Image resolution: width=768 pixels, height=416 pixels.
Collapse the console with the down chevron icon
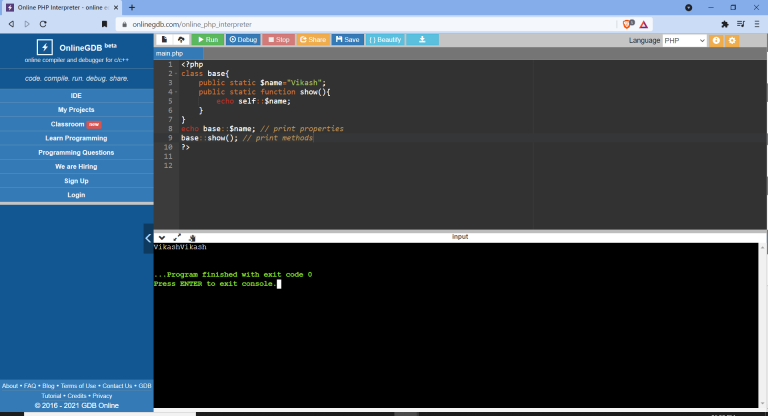point(162,238)
